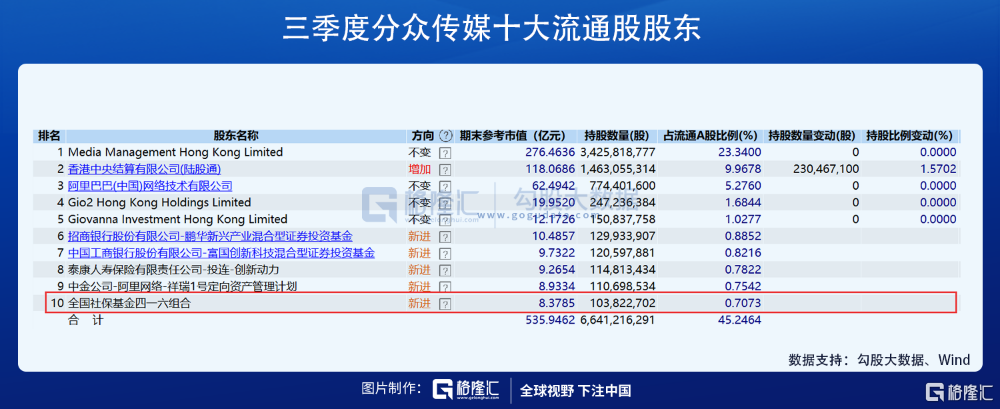Click the 增加 direction label
Viewport: 1000px width, 409px height.
coord(420,169)
